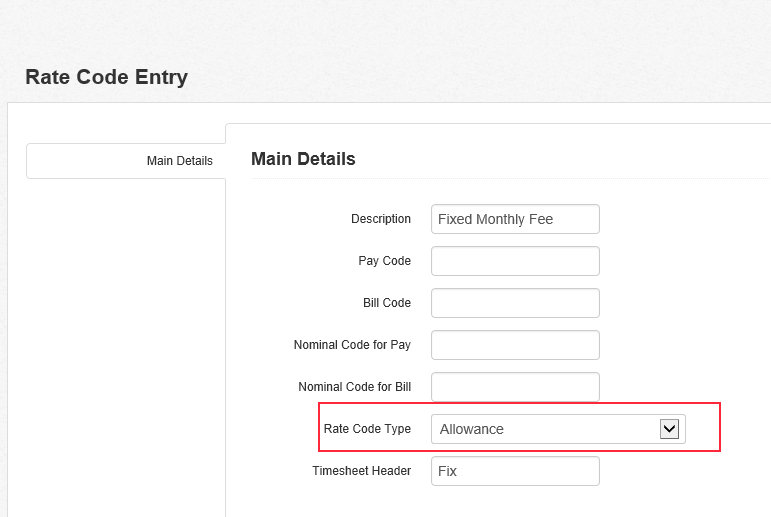Open the Allowance combo box
This screenshot has height=517, width=771.
click(558, 429)
